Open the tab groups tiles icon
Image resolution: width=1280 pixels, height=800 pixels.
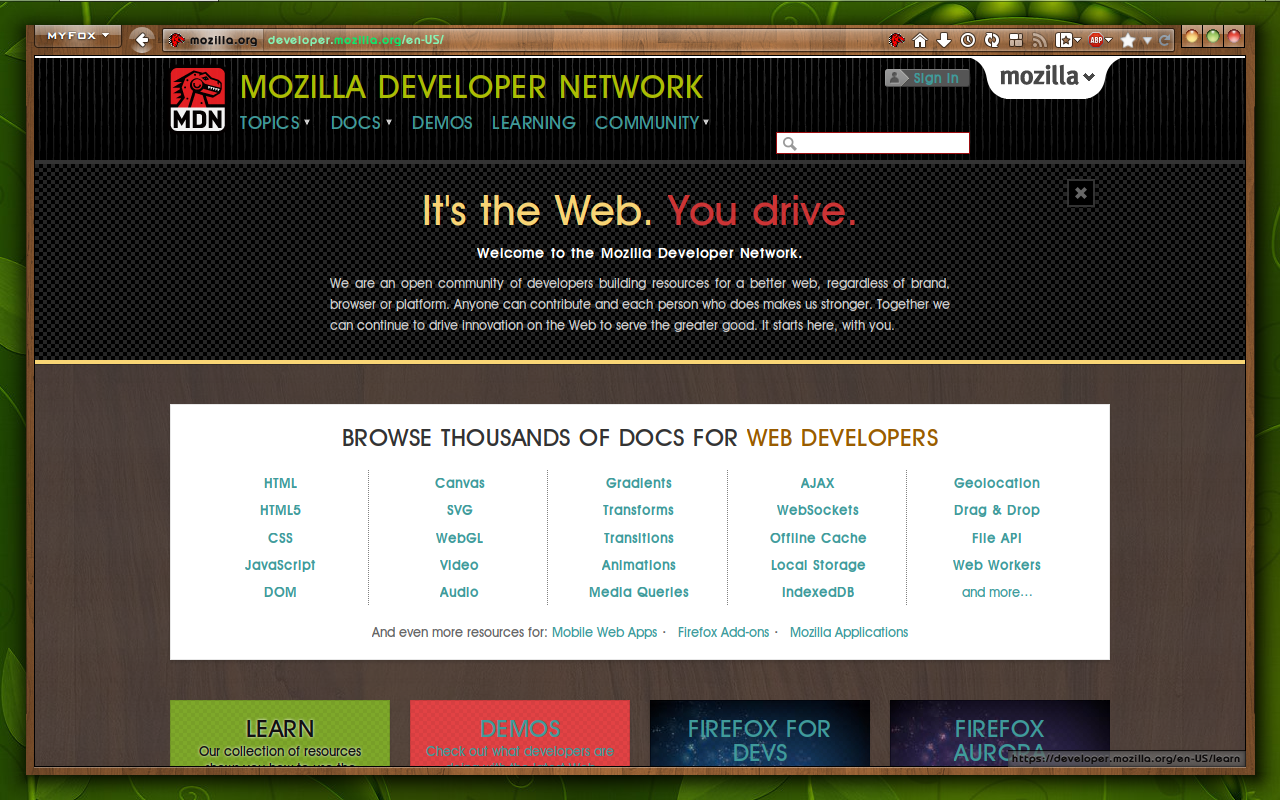click(x=1016, y=40)
